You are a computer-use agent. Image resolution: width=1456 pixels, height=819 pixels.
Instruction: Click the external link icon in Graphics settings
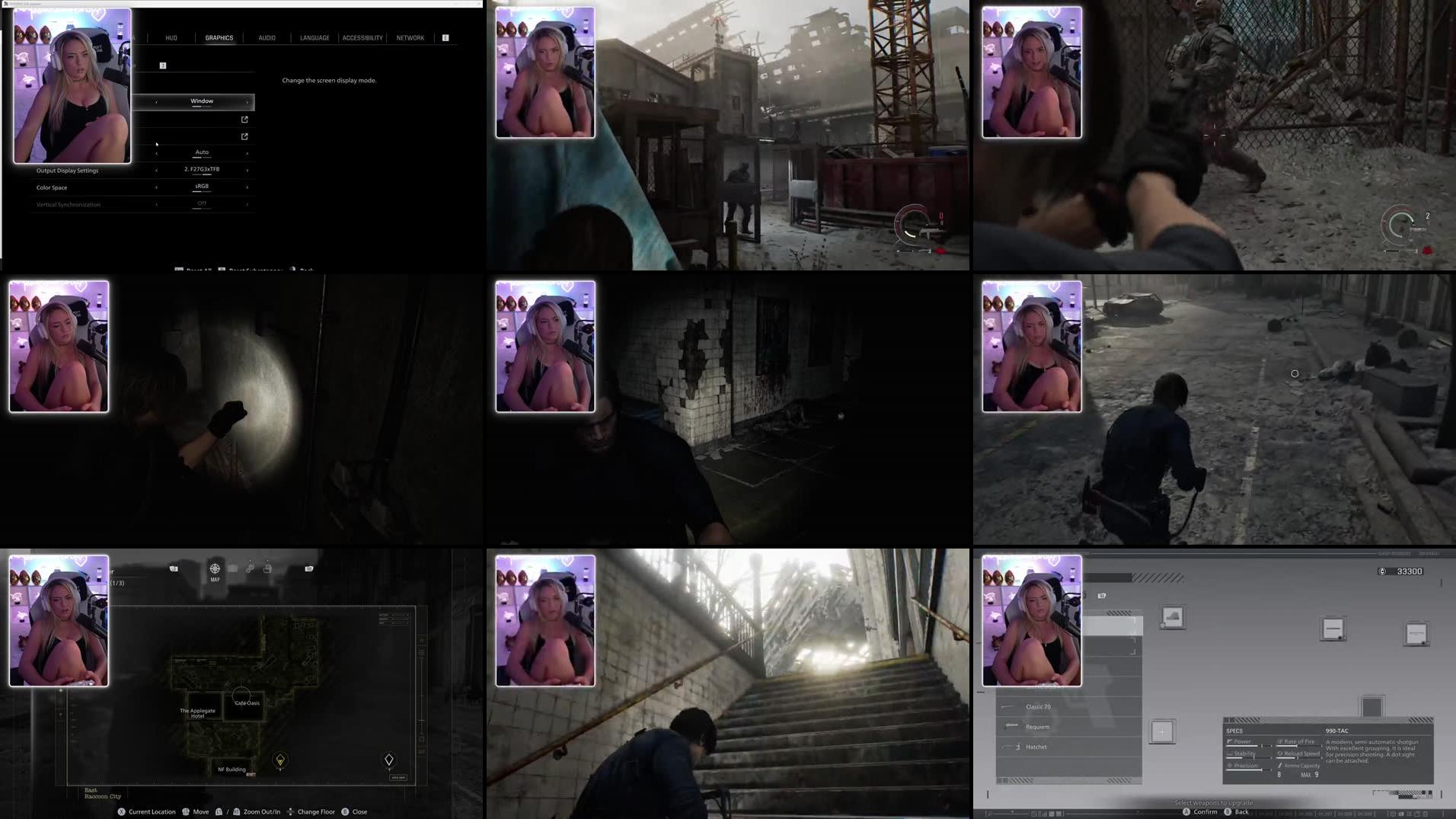tap(244, 120)
